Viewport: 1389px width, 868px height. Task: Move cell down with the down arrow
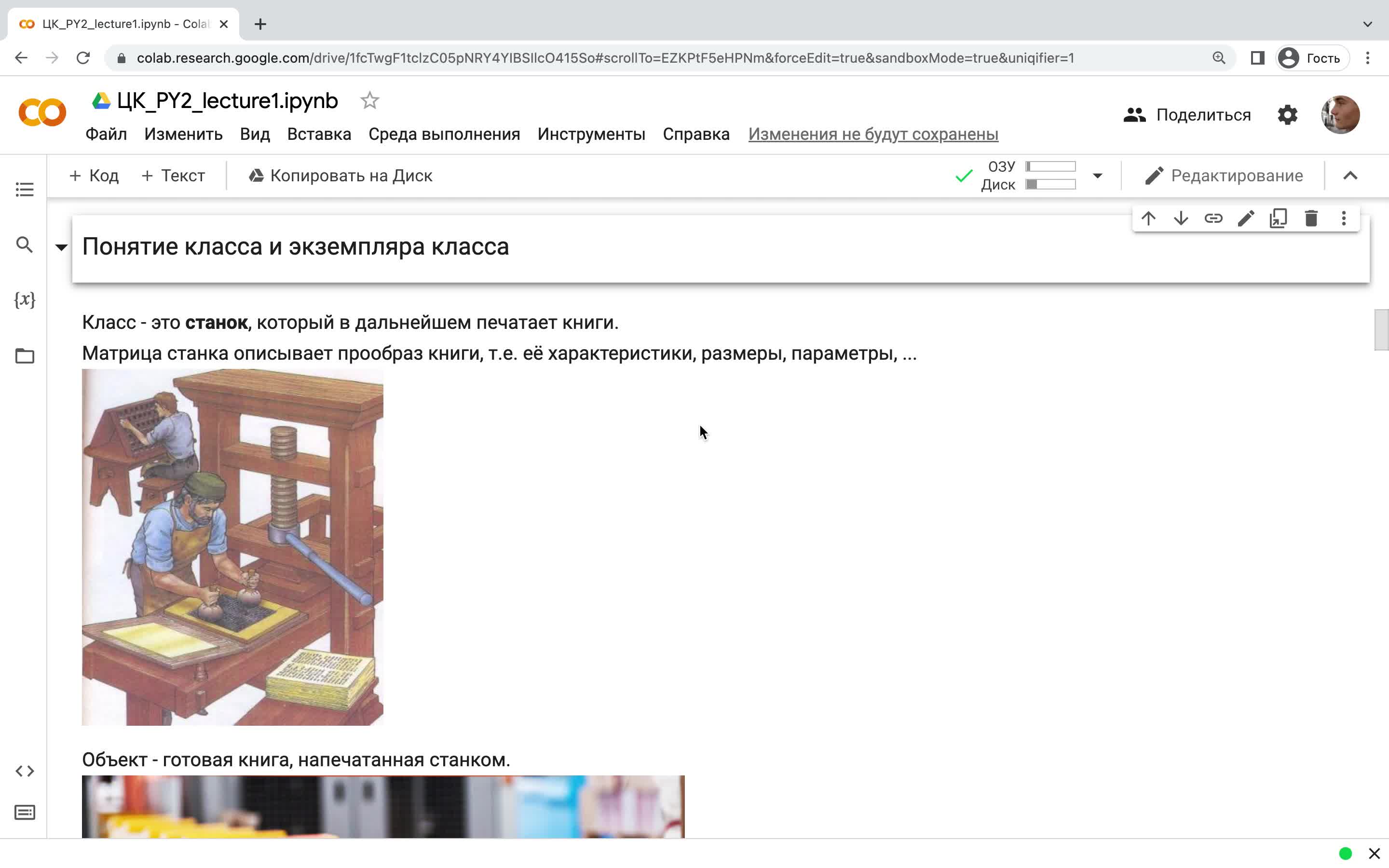pos(1181,218)
